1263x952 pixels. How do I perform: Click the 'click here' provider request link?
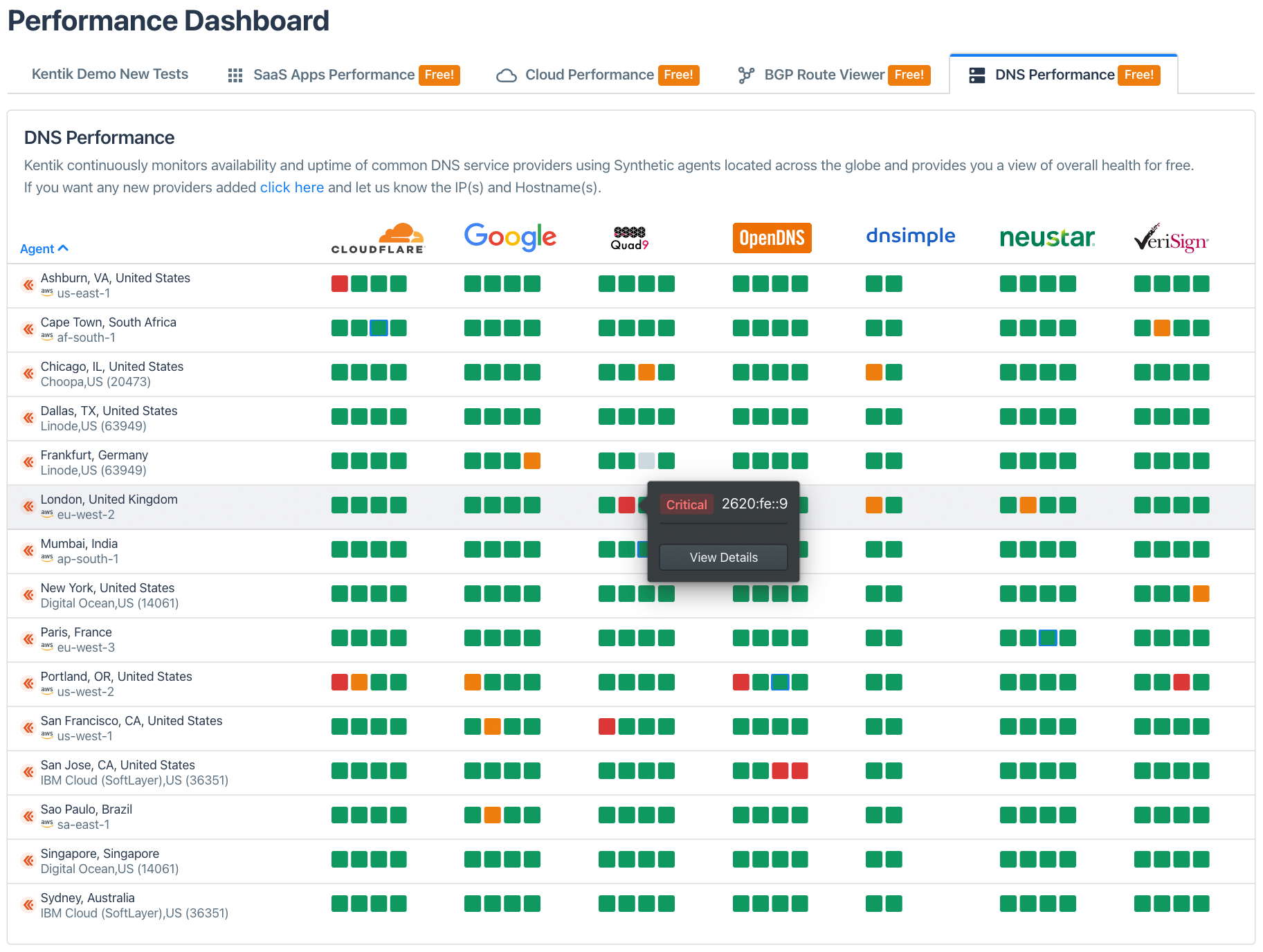[291, 187]
